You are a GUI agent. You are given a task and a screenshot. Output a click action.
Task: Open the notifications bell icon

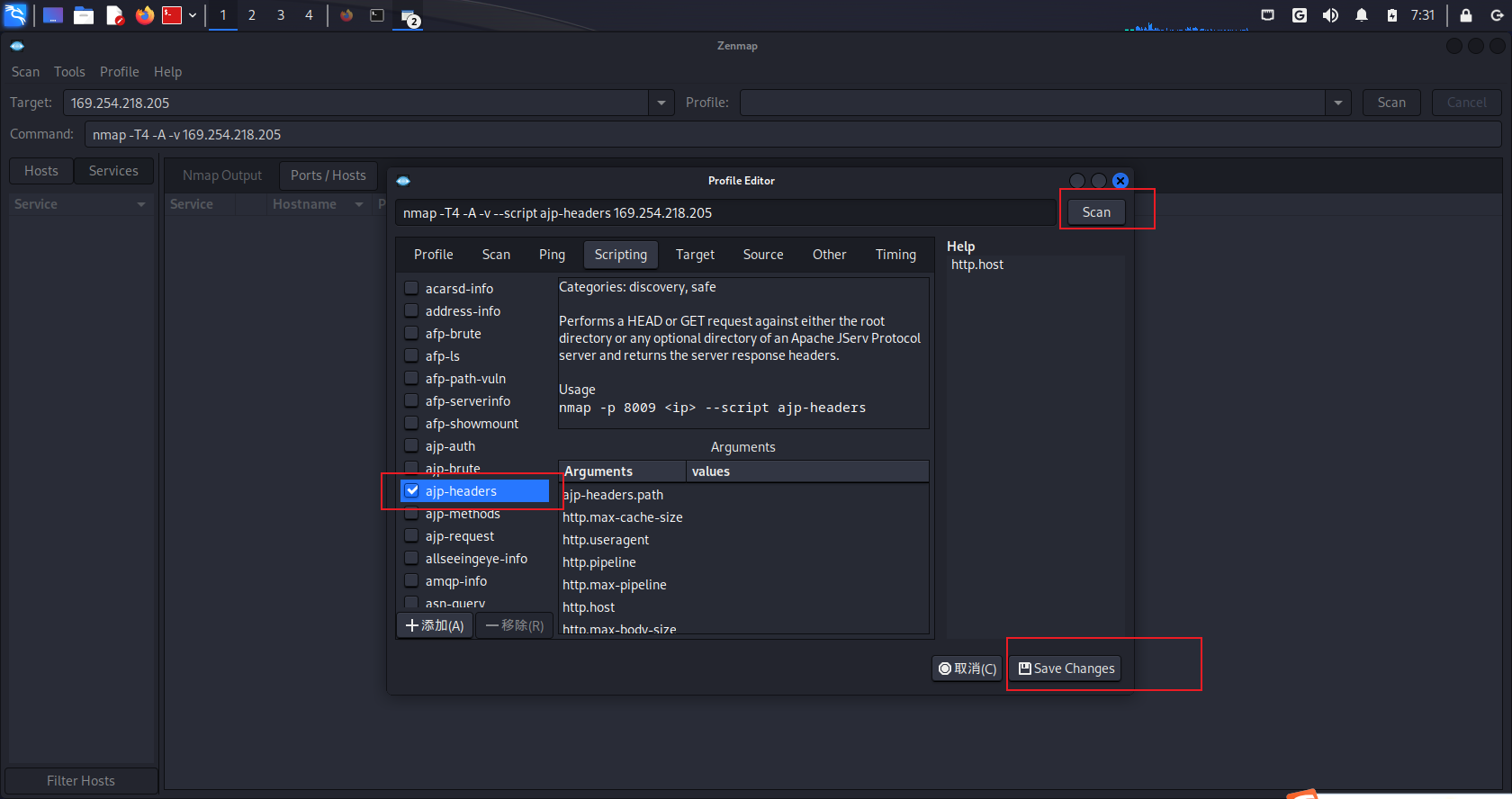pyautogui.click(x=1362, y=15)
